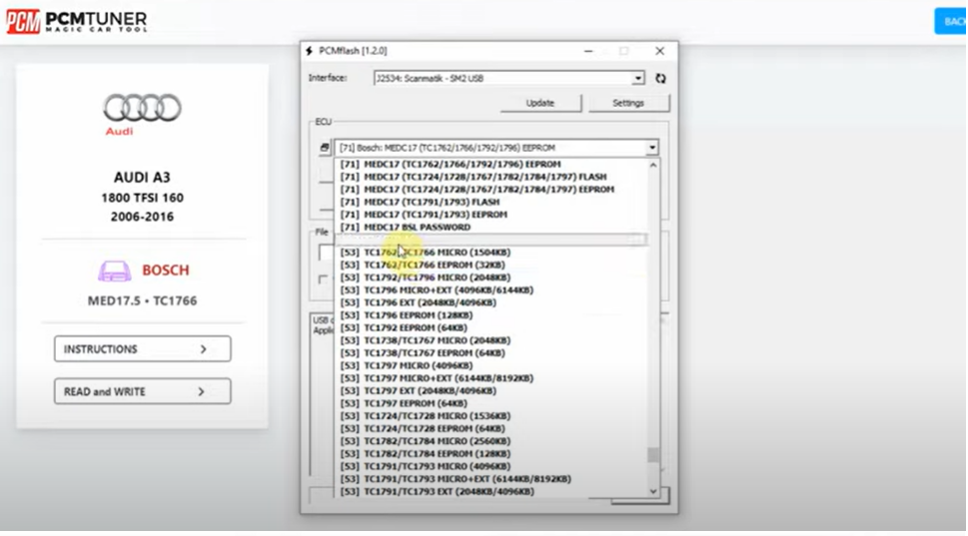
Task: Collapse the ECU type dropdown arrow
Action: point(652,148)
